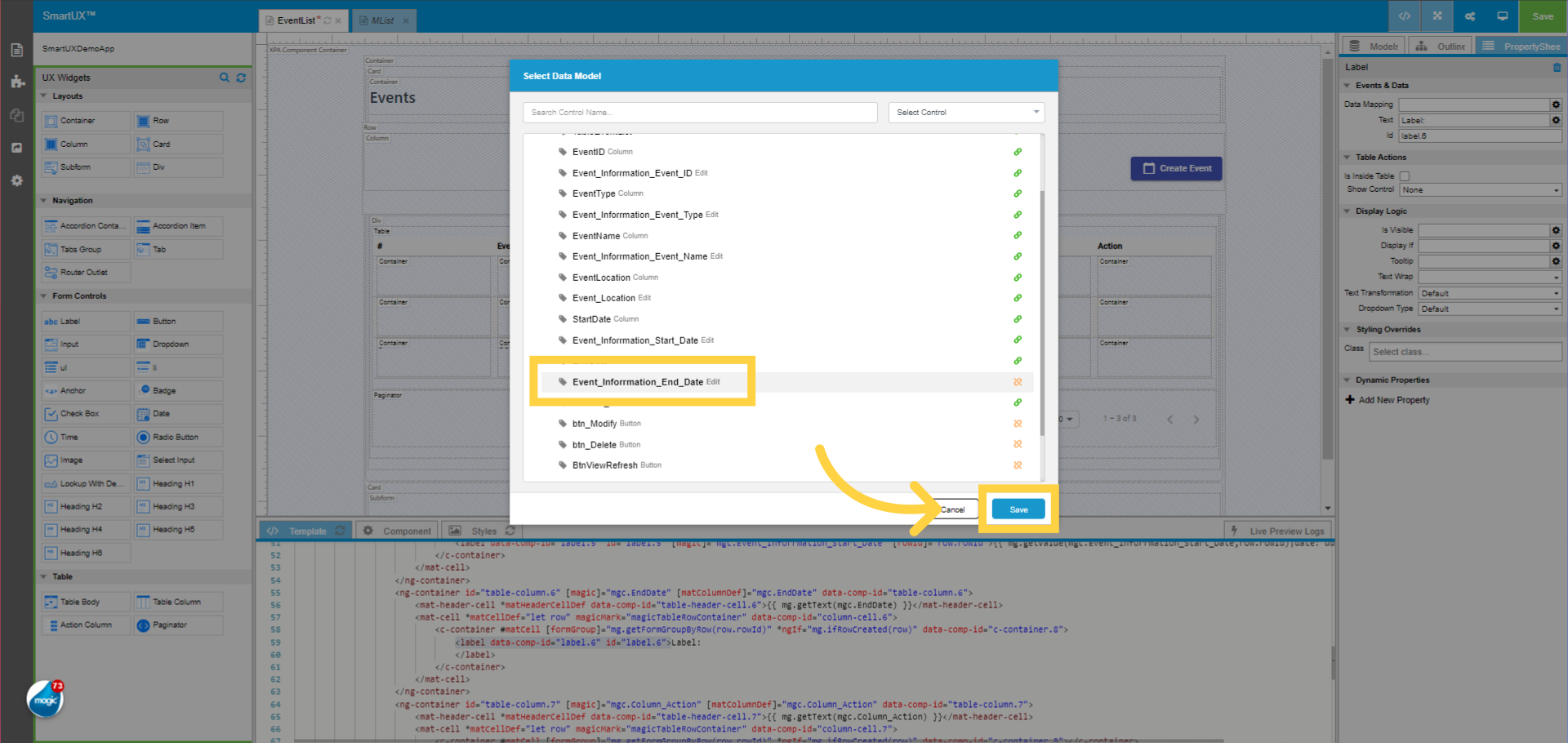Viewport: 1568px width, 743px height.
Task: Open the live preview monitor icon
Action: (x=1503, y=16)
